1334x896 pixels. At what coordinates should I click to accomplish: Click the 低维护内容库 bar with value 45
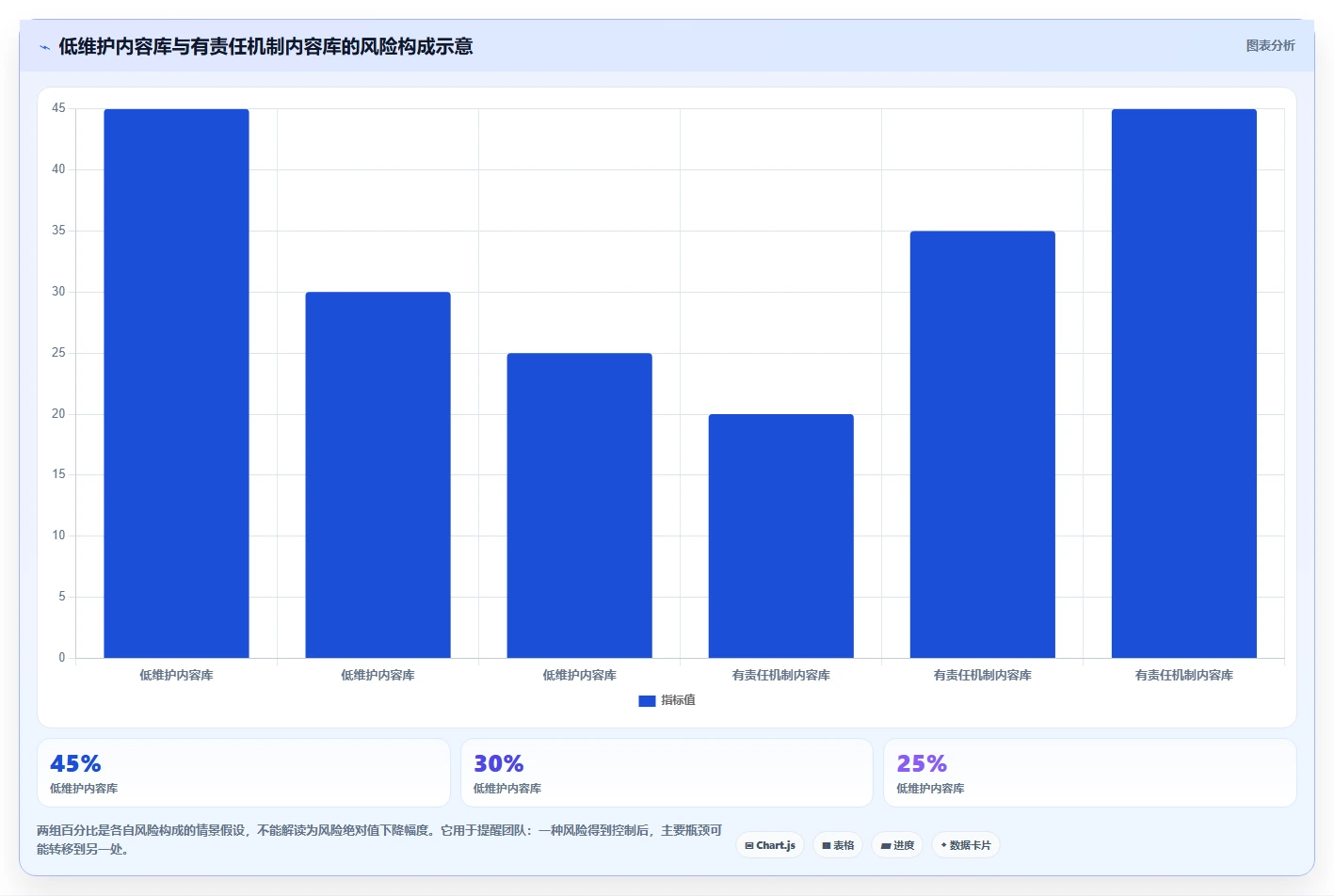pyautogui.click(x=176, y=383)
